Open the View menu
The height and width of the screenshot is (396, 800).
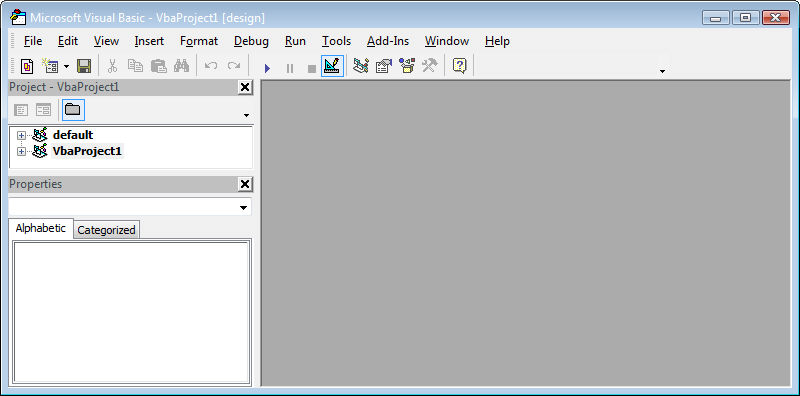pyautogui.click(x=107, y=41)
